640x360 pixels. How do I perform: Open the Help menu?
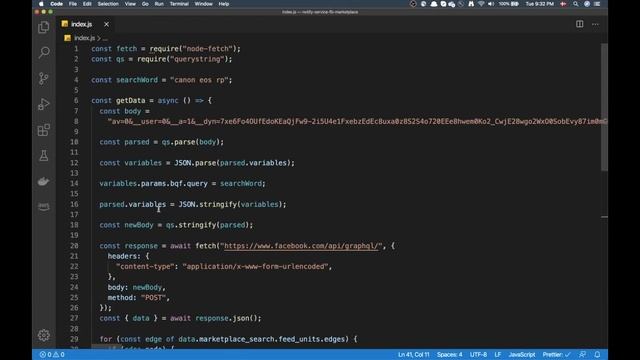pos(224,4)
